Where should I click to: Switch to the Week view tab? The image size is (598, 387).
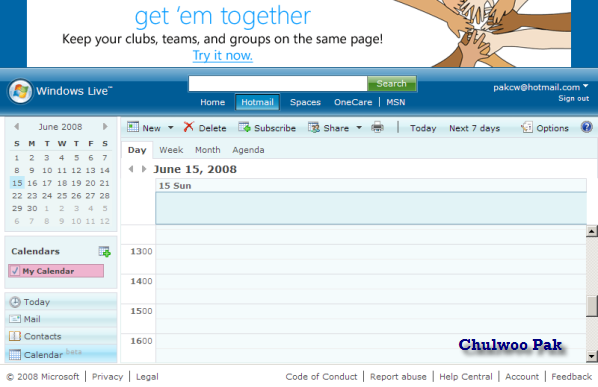coord(171,150)
